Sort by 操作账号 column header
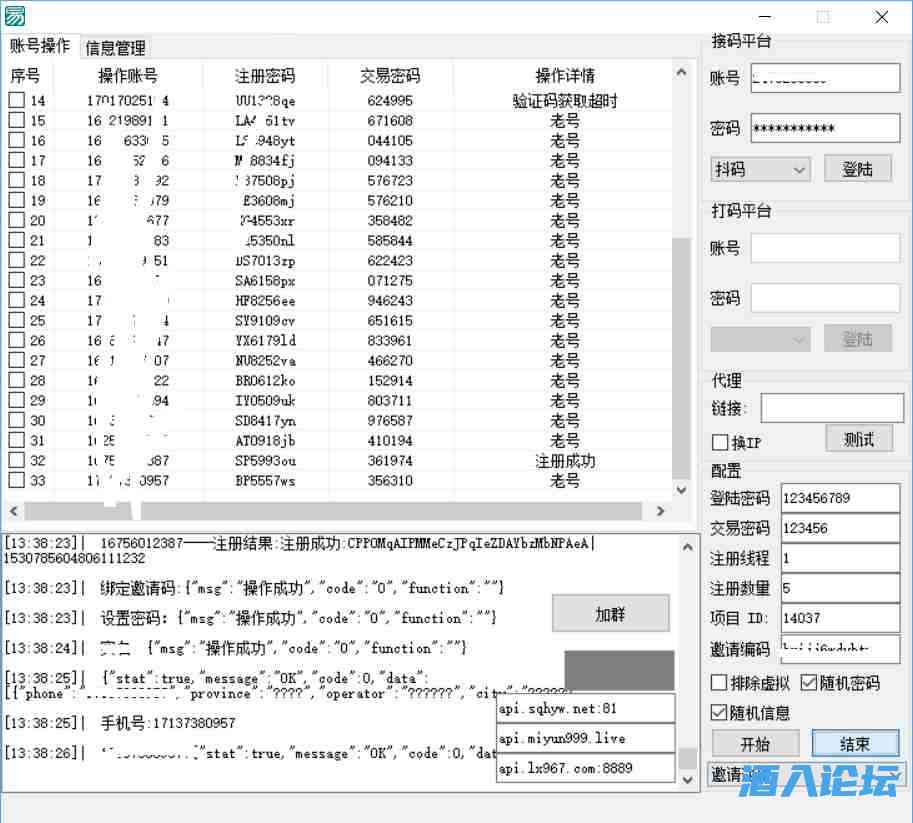Viewport: 913px width, 823px height. click(x=128, y=76)
